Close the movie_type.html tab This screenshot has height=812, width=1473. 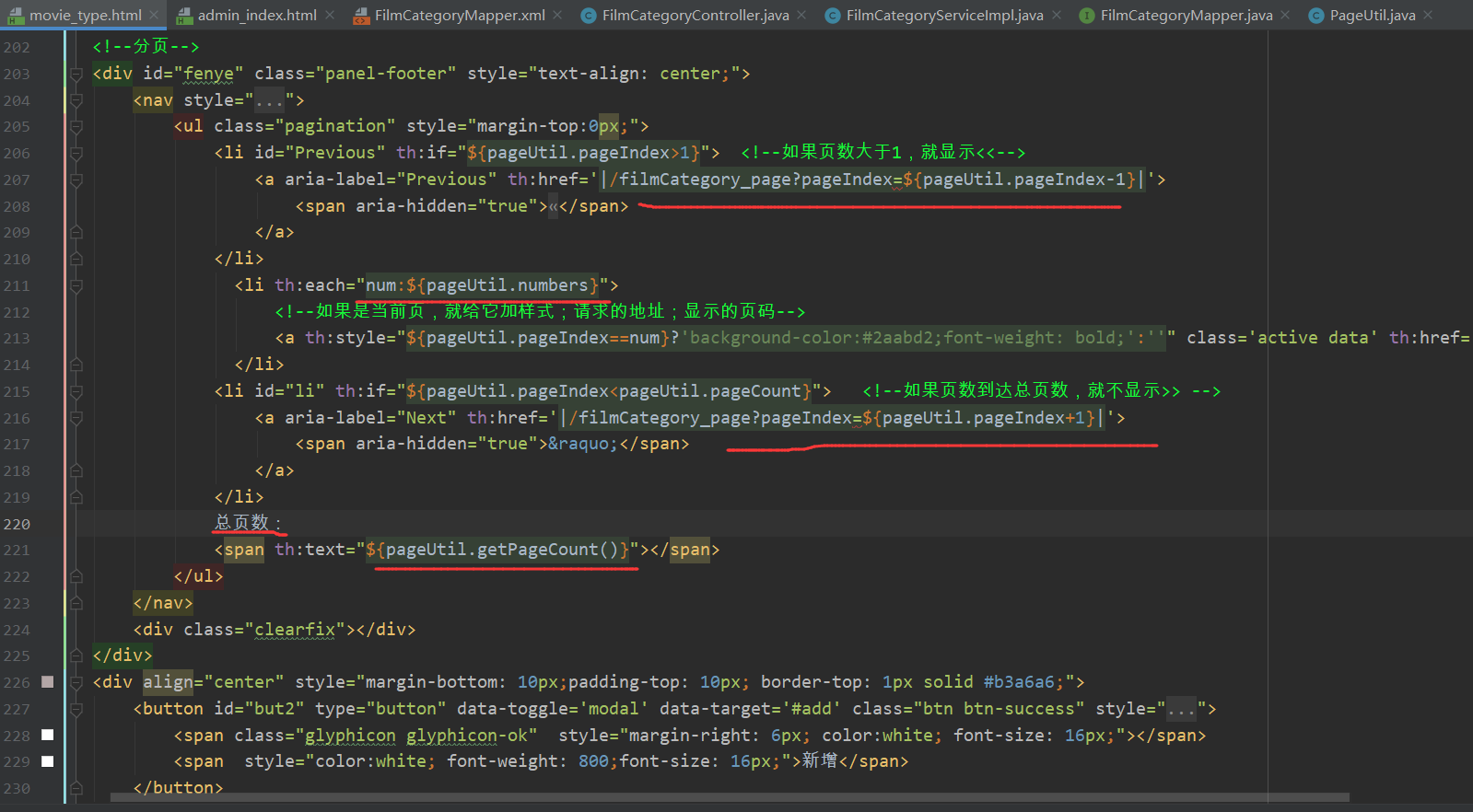[154, 15]
